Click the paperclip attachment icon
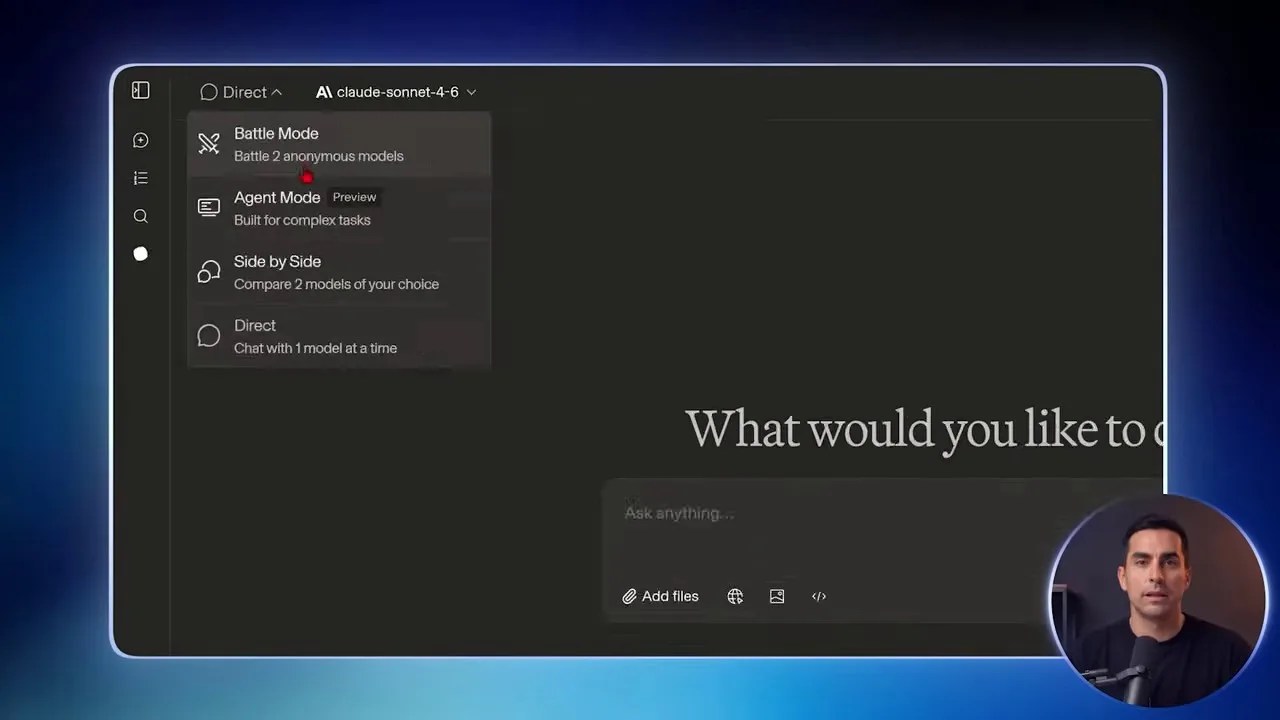 (629, 596)
